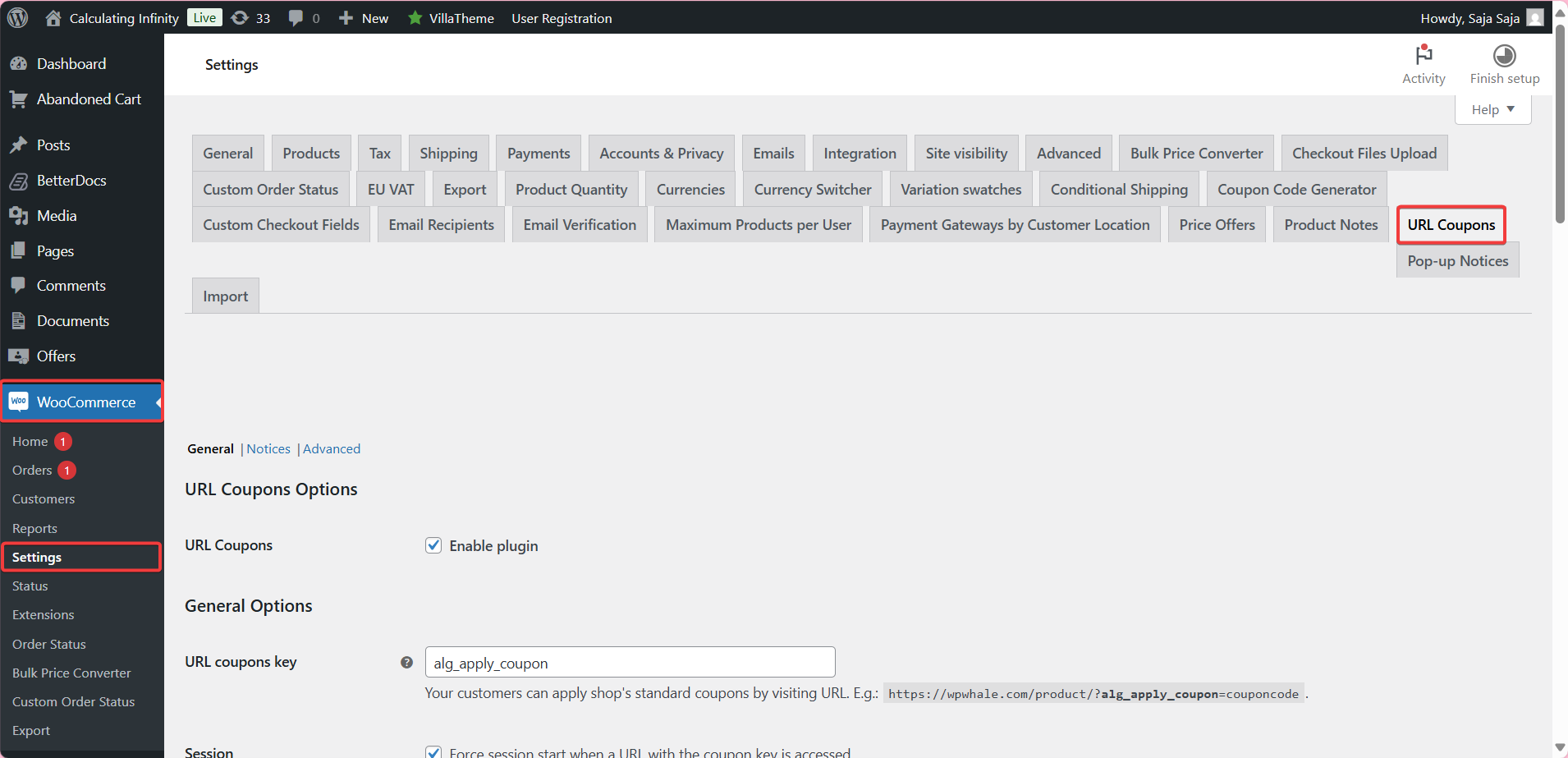This screenshot has width=1568, height=758.
Task: Click the Dashboard gauge icon
Action: [18, 63]
